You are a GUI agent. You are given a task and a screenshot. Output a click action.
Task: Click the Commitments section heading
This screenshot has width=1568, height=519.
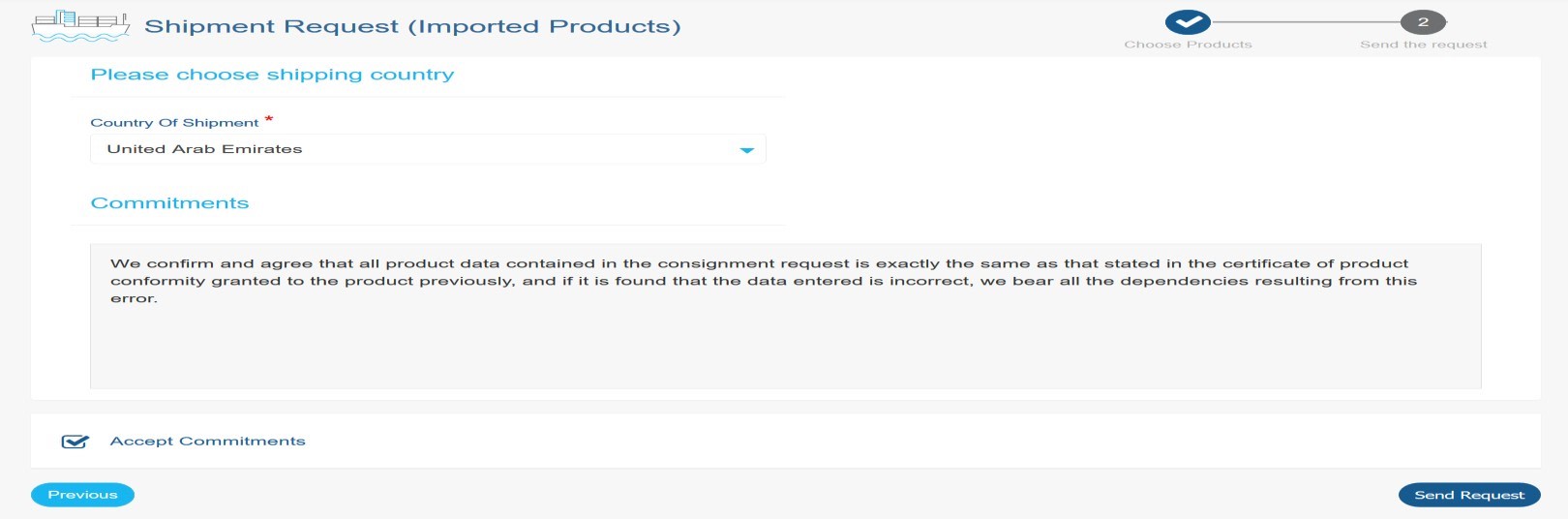[x=169, y=203]
